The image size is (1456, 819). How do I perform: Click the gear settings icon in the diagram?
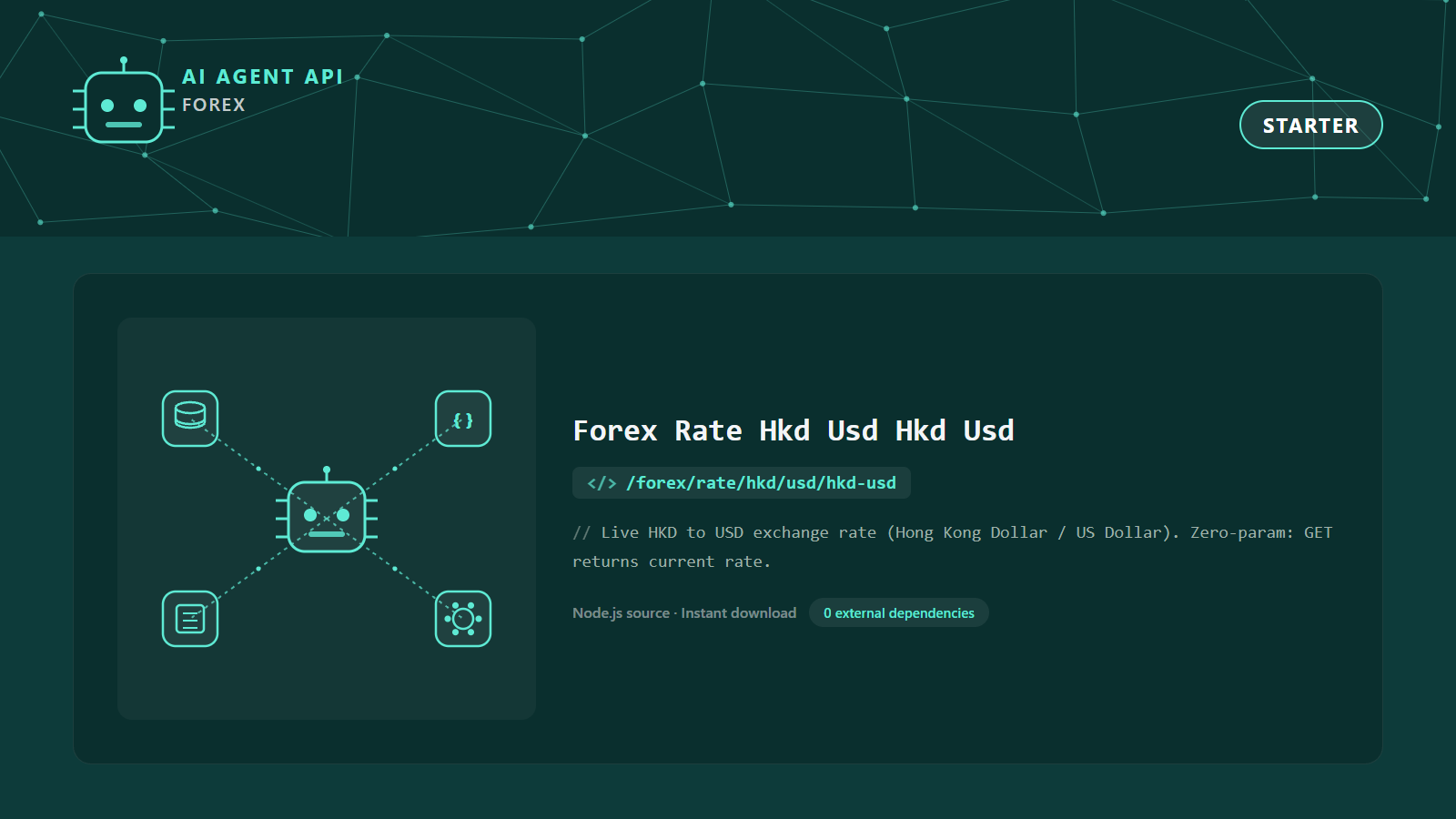pyautogui.click(x=463, y=619)
